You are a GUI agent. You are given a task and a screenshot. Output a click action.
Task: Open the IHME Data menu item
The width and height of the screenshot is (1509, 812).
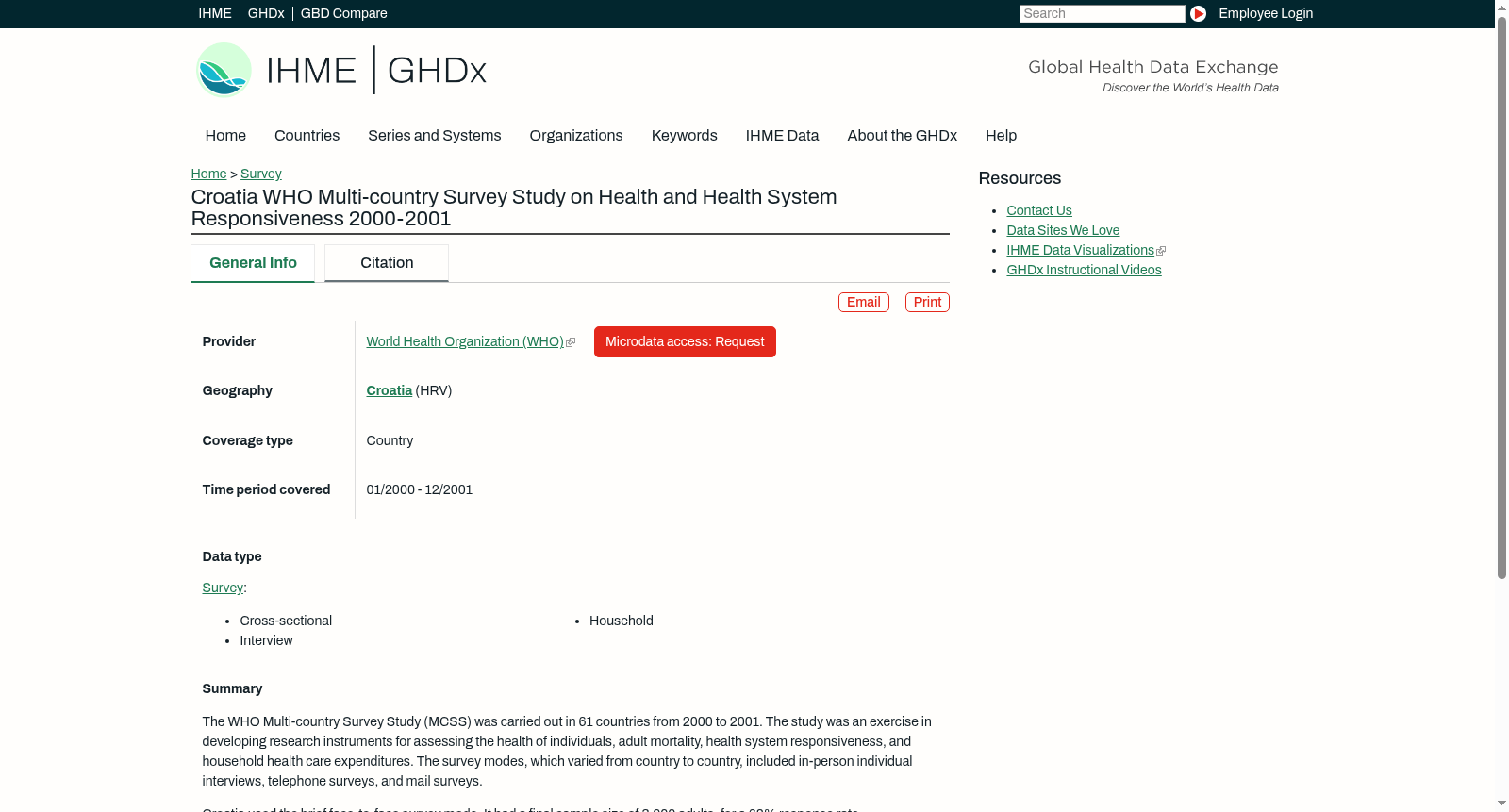[782, 136]
